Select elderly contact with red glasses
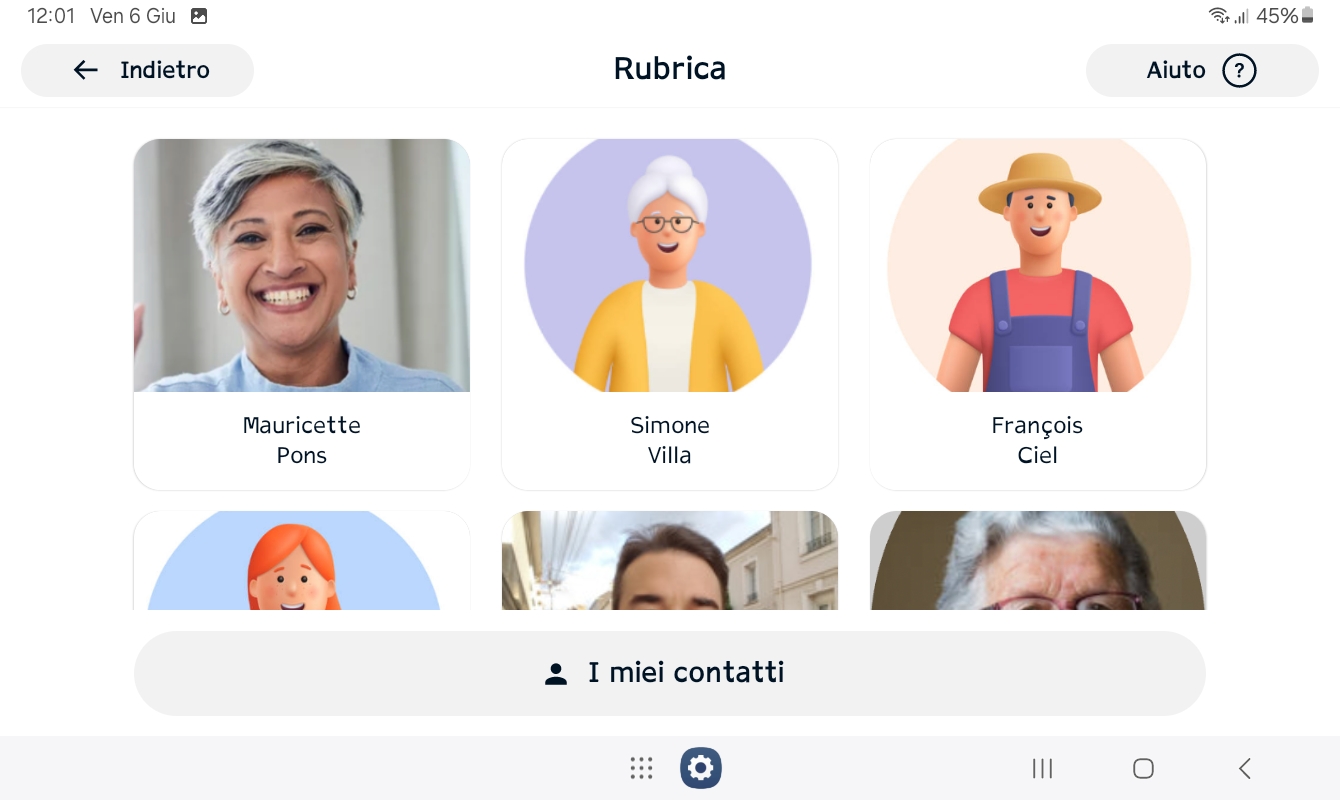Screen dimensions: 1340x800 coord(1038,561)
